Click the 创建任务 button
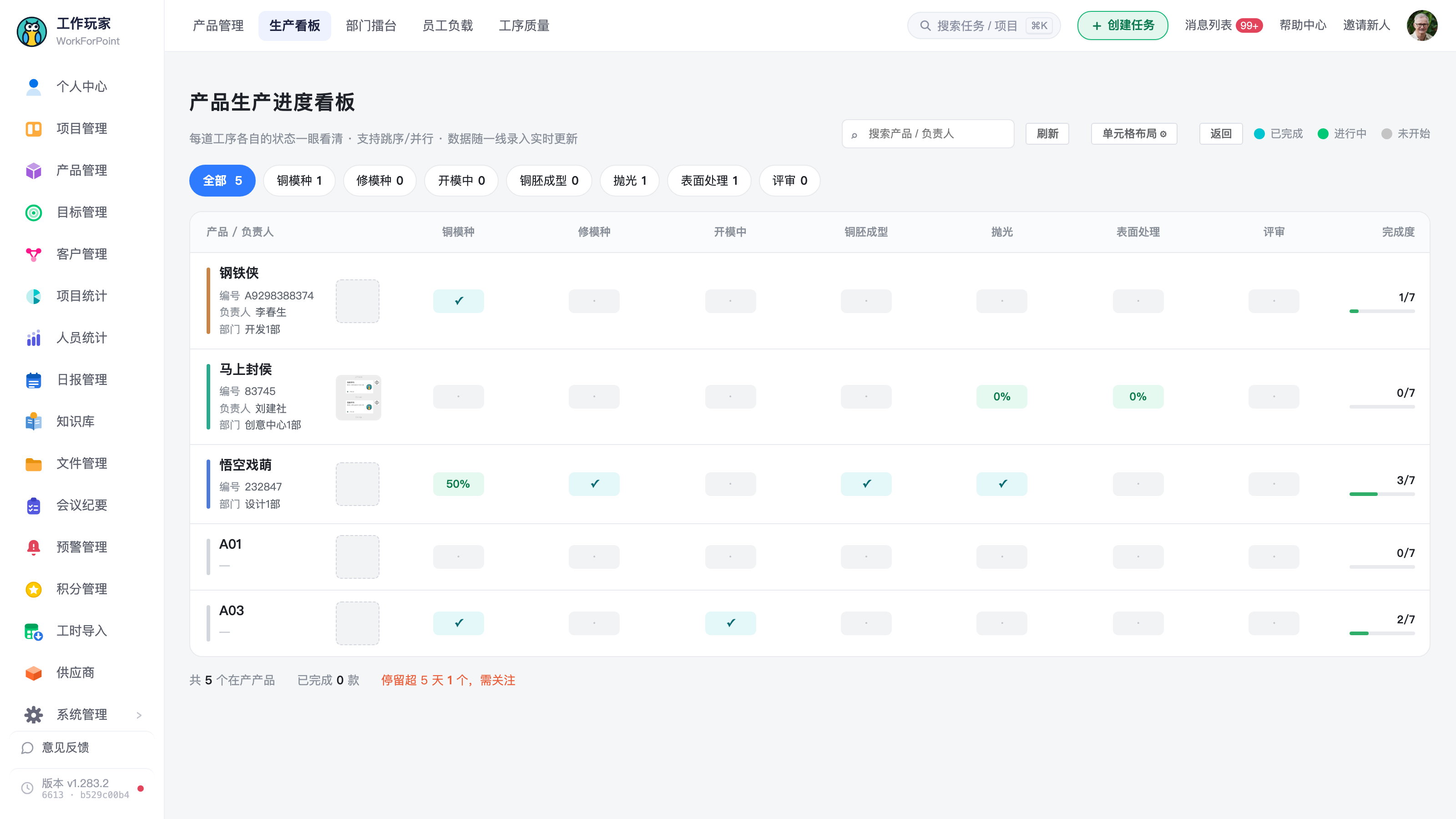Image resolution: width=1456 pixels, height=819 pixels. [1122, 25]
